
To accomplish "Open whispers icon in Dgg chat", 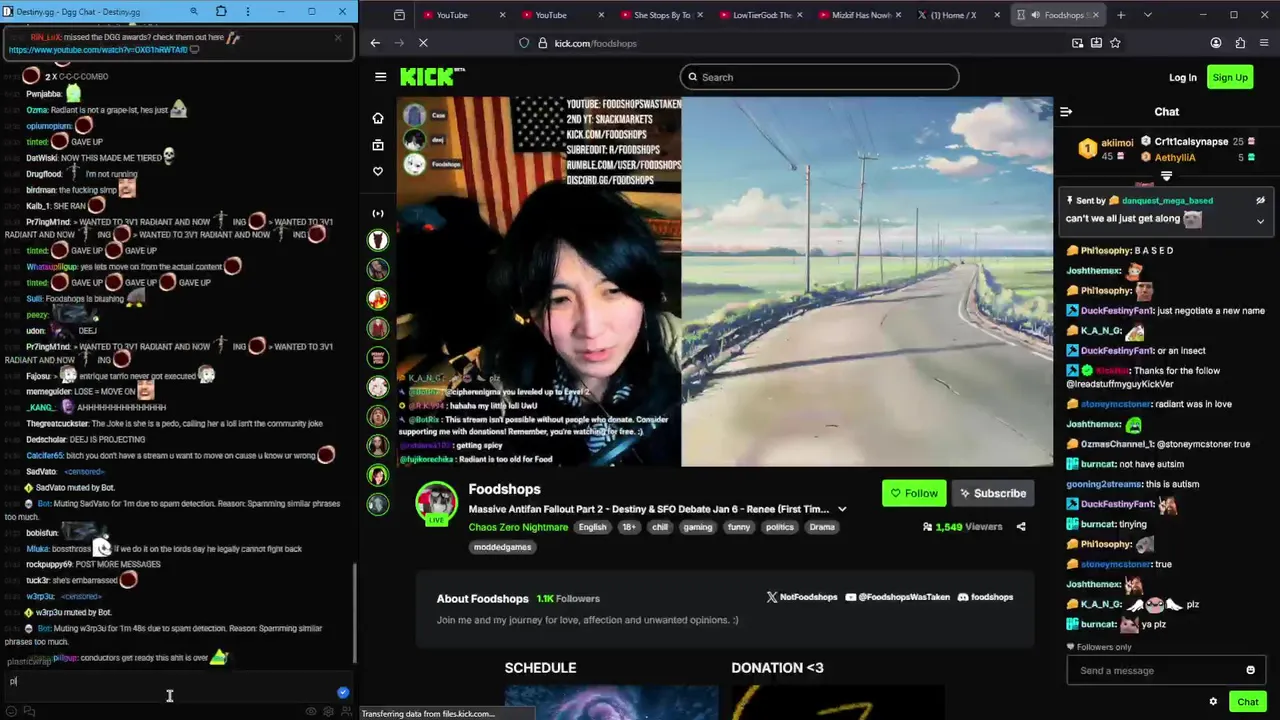I will 29,711.
